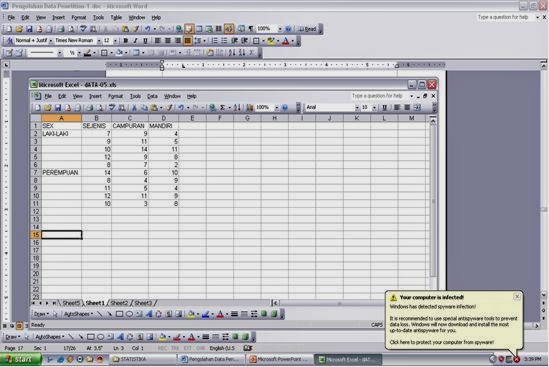Click Paste icon in Excel toolbar

(153, 108)
